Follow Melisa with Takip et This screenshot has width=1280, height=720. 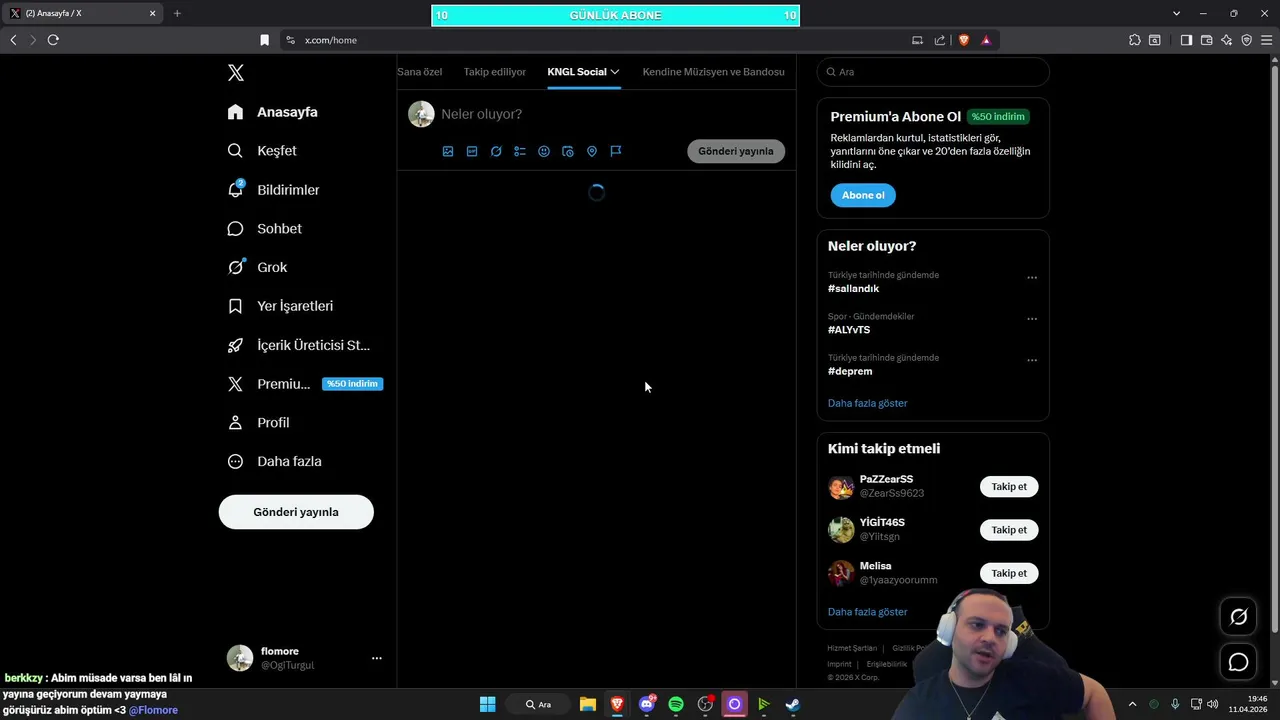1009,573
